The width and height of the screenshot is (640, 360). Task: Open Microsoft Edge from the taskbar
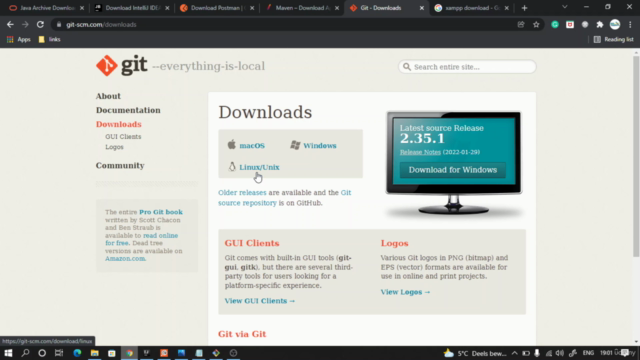point(77,353)
